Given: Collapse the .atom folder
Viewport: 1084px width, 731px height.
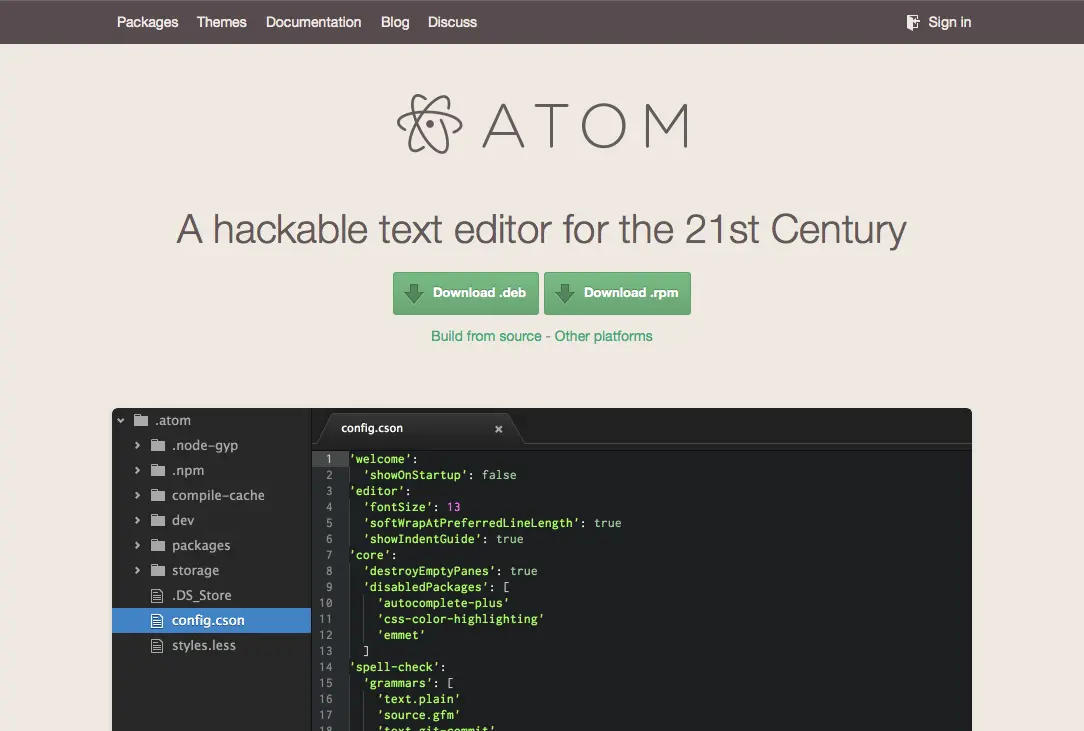Looking at the screenshot, I should [123, 420].
